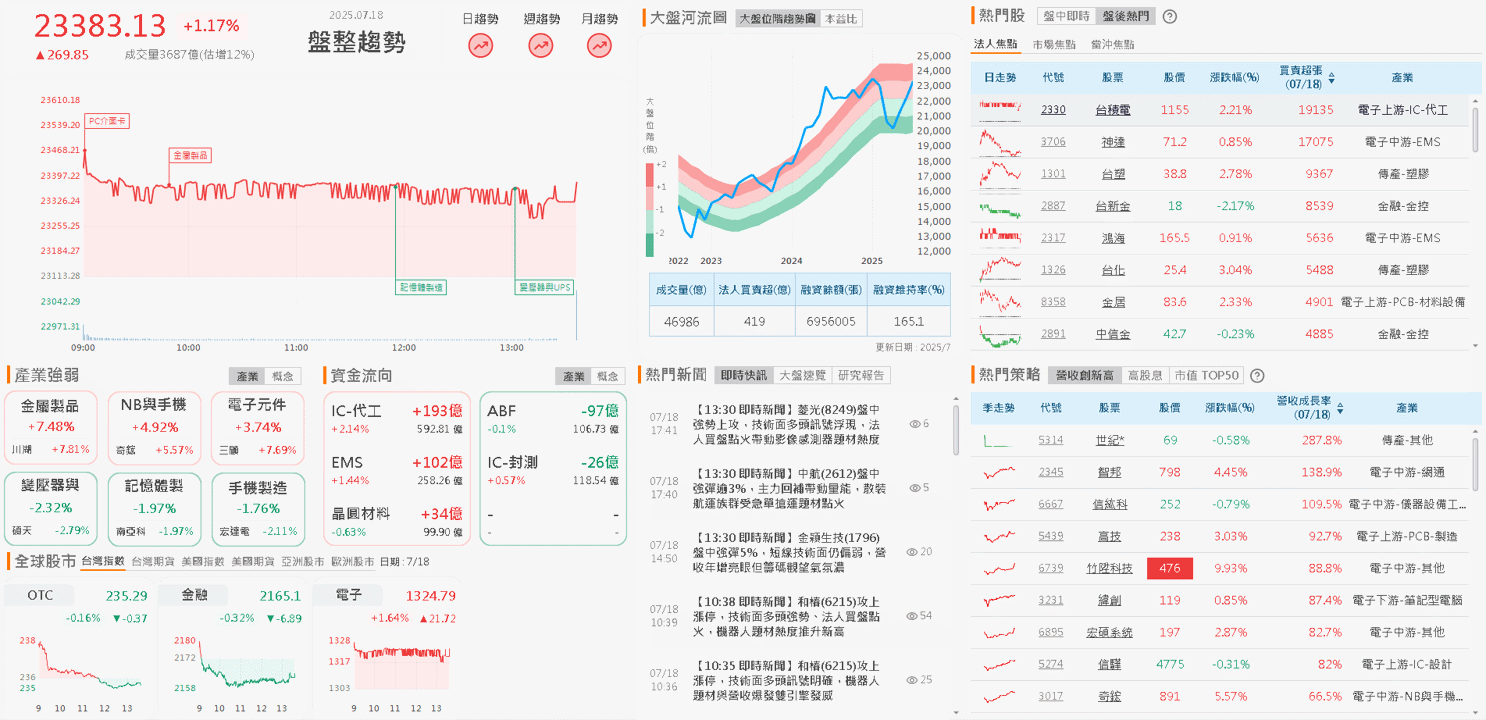The width and height of the screenshot is (1486, 720).
Task: Select the 盤後熱門 toggle in 熱門股
Action: coord(1125,16)
